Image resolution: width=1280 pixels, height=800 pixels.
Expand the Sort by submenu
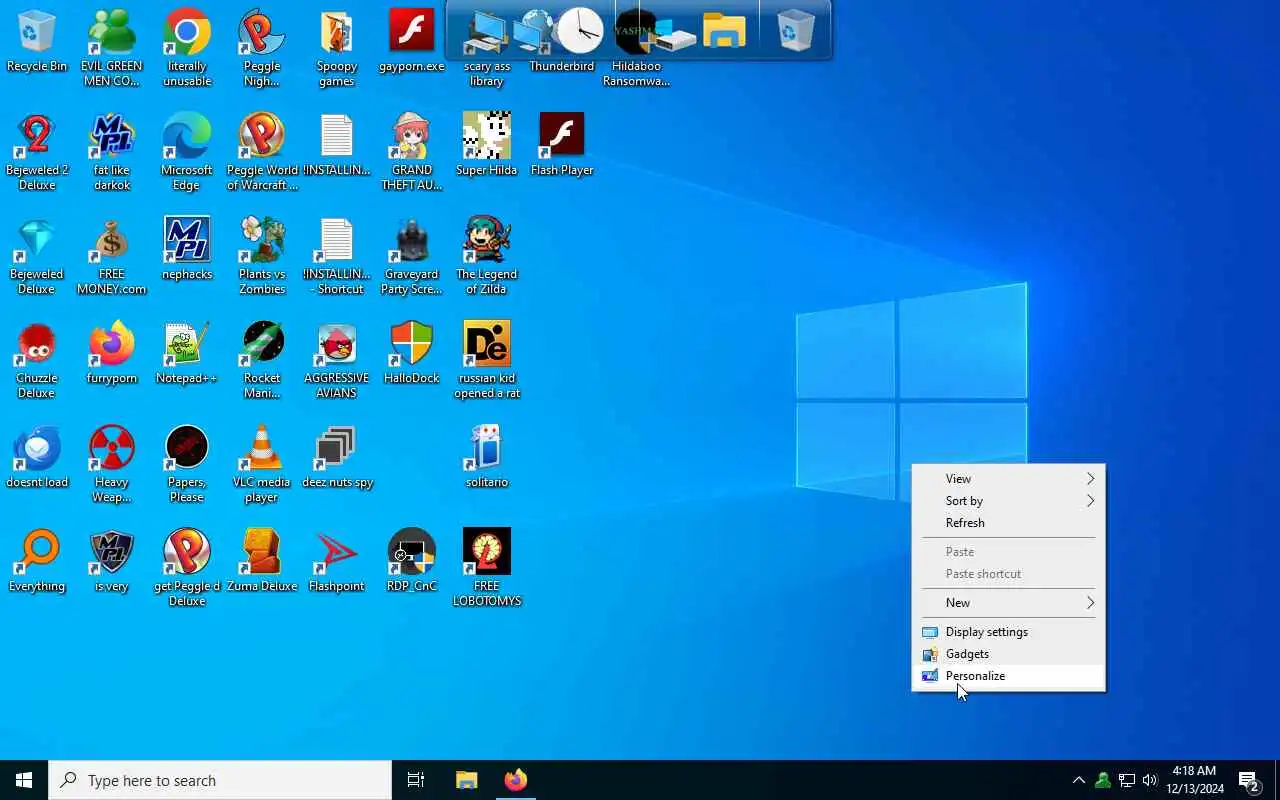pos(1009,501)
